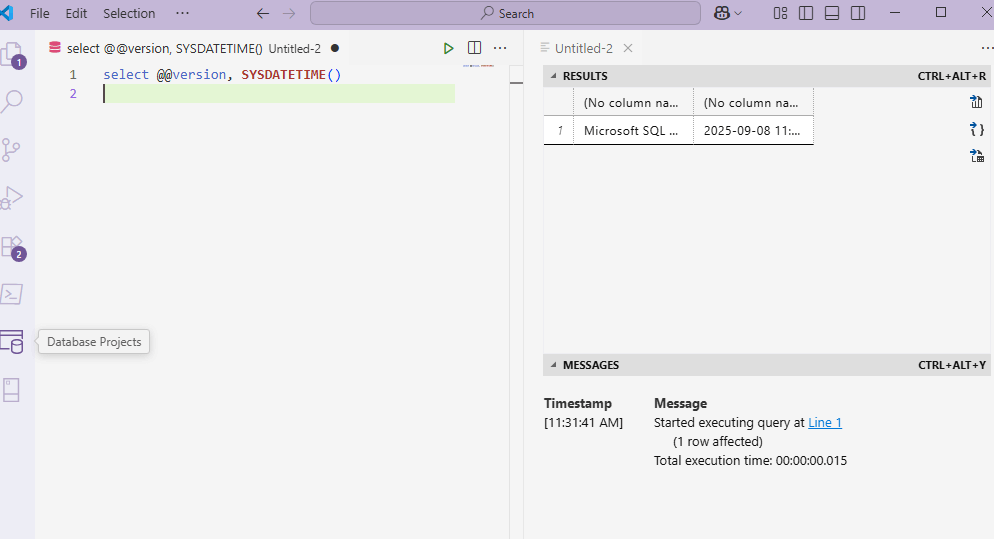Save results as Excel icon
The image size is (994, 539).
click(977, 156)
